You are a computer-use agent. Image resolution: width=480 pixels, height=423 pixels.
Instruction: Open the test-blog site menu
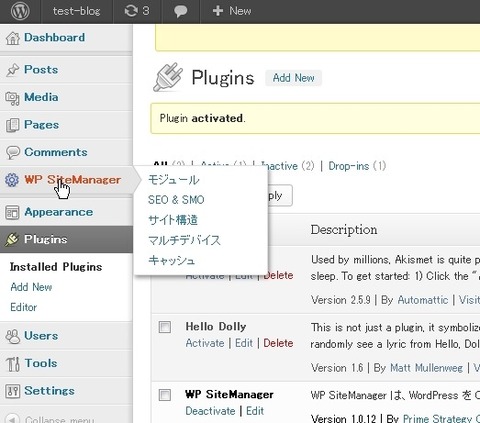point(76,11)
